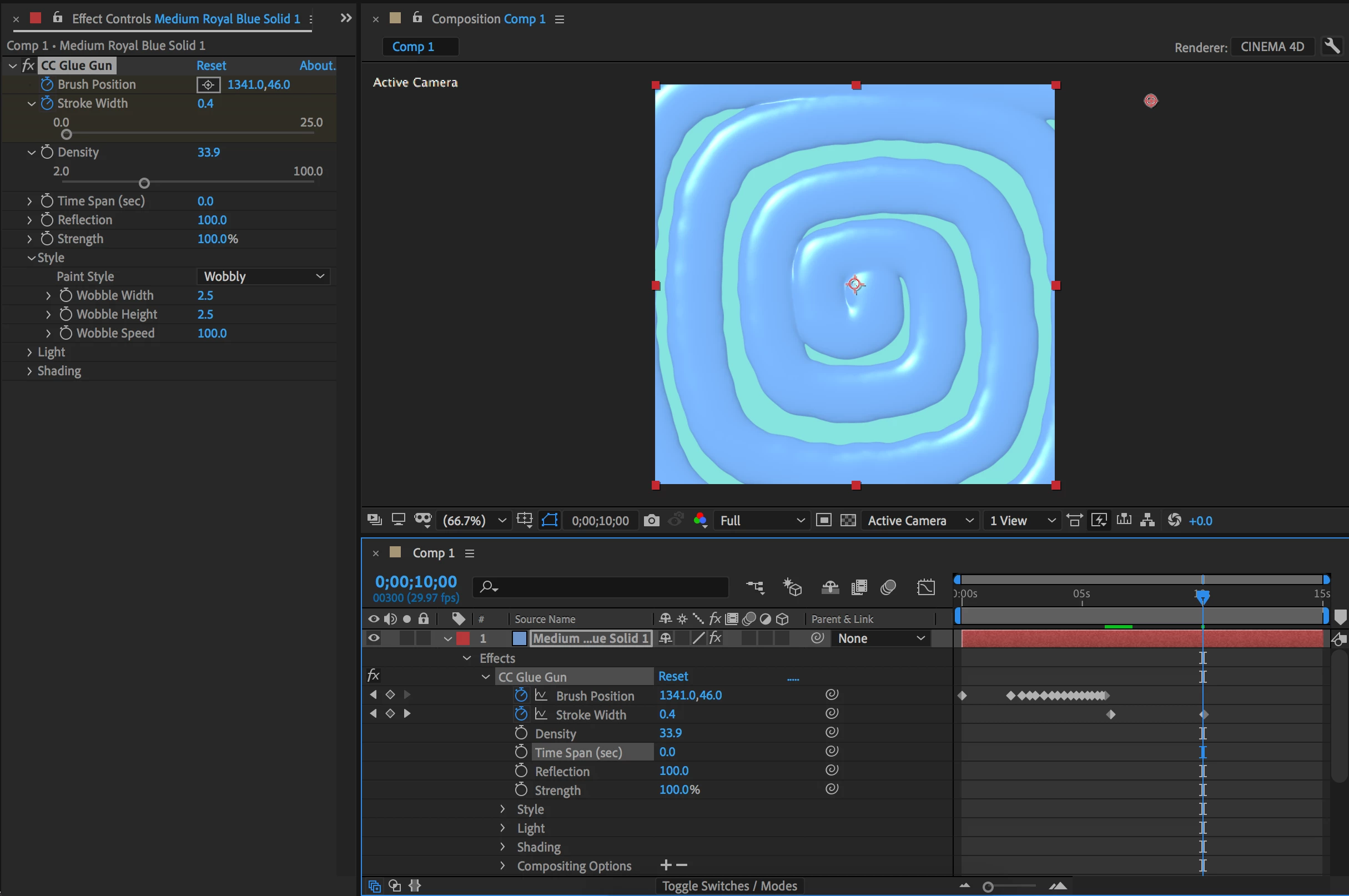Open the Paint Style Wobbly dropdown

click(263, 276)
